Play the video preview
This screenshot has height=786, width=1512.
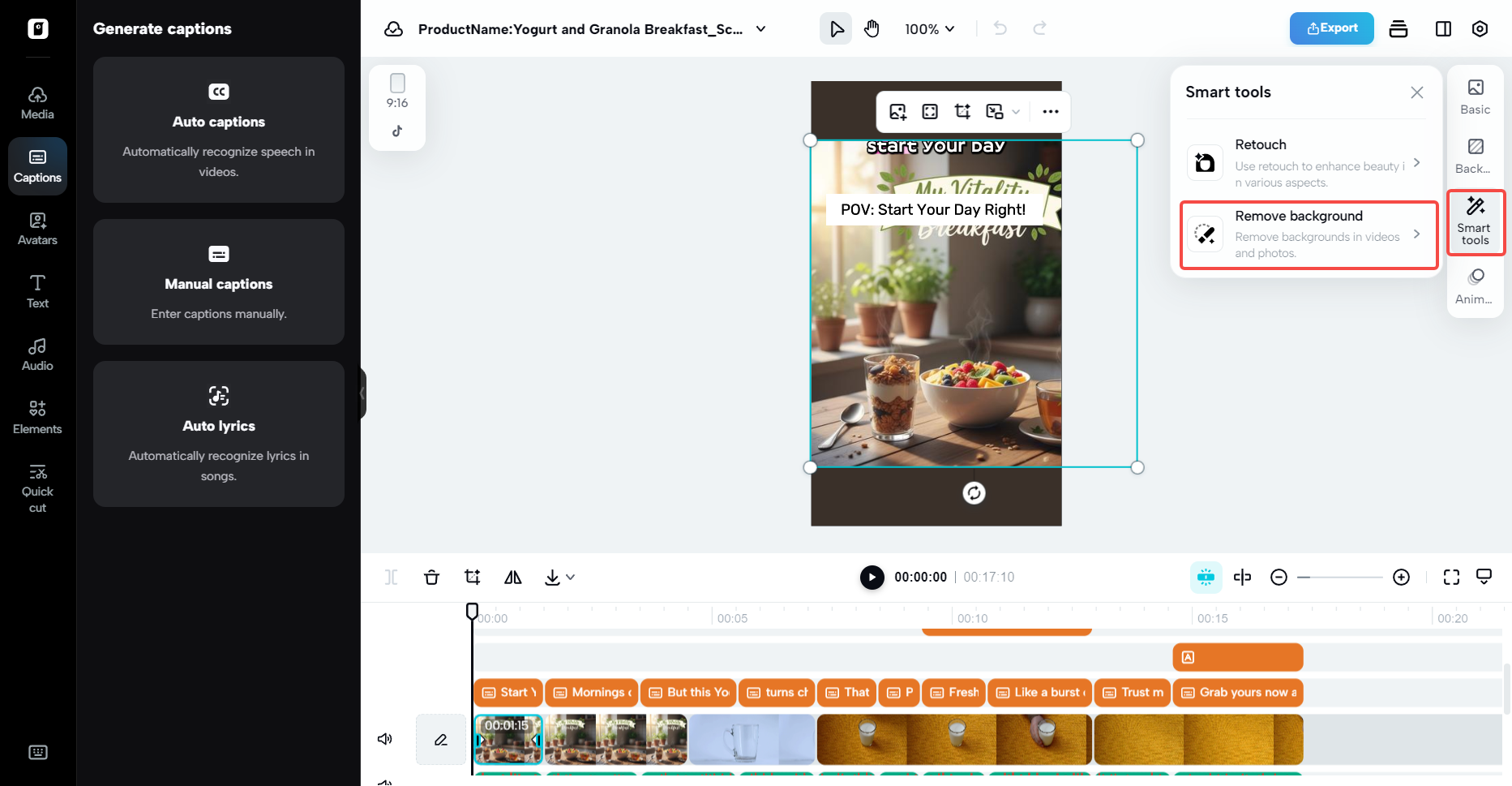872,577
